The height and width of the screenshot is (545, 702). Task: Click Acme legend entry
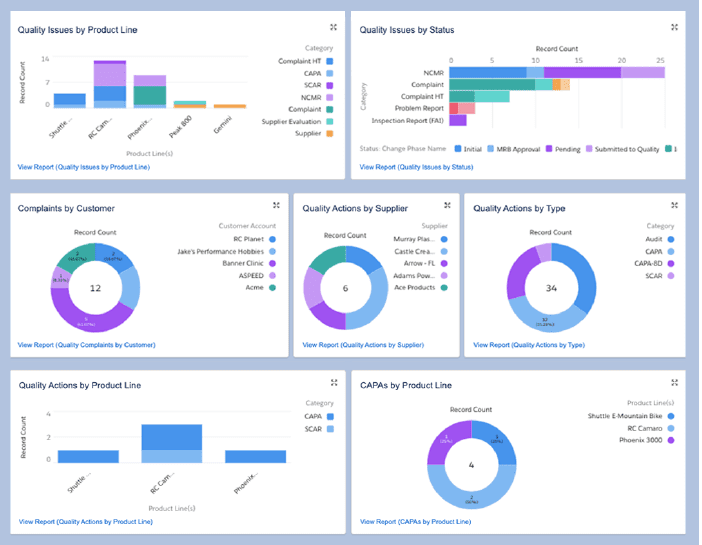(x=261, y=288)
